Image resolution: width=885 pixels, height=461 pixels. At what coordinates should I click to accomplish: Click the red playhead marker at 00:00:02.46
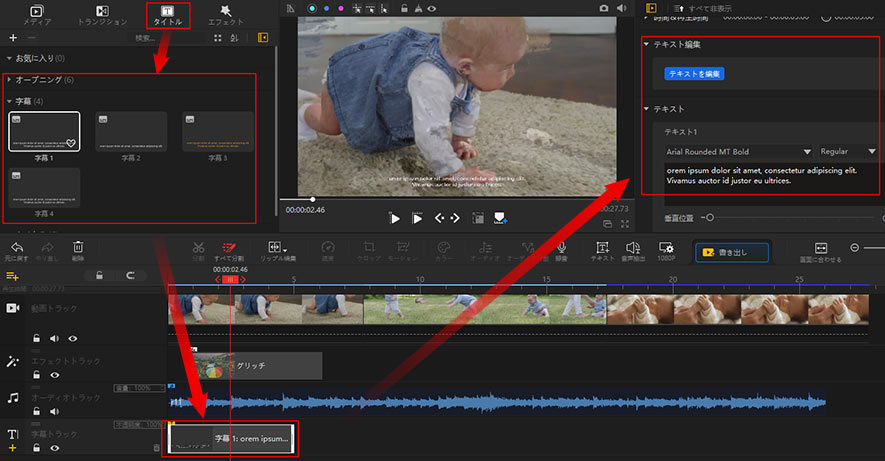click(x=230, y=279)
